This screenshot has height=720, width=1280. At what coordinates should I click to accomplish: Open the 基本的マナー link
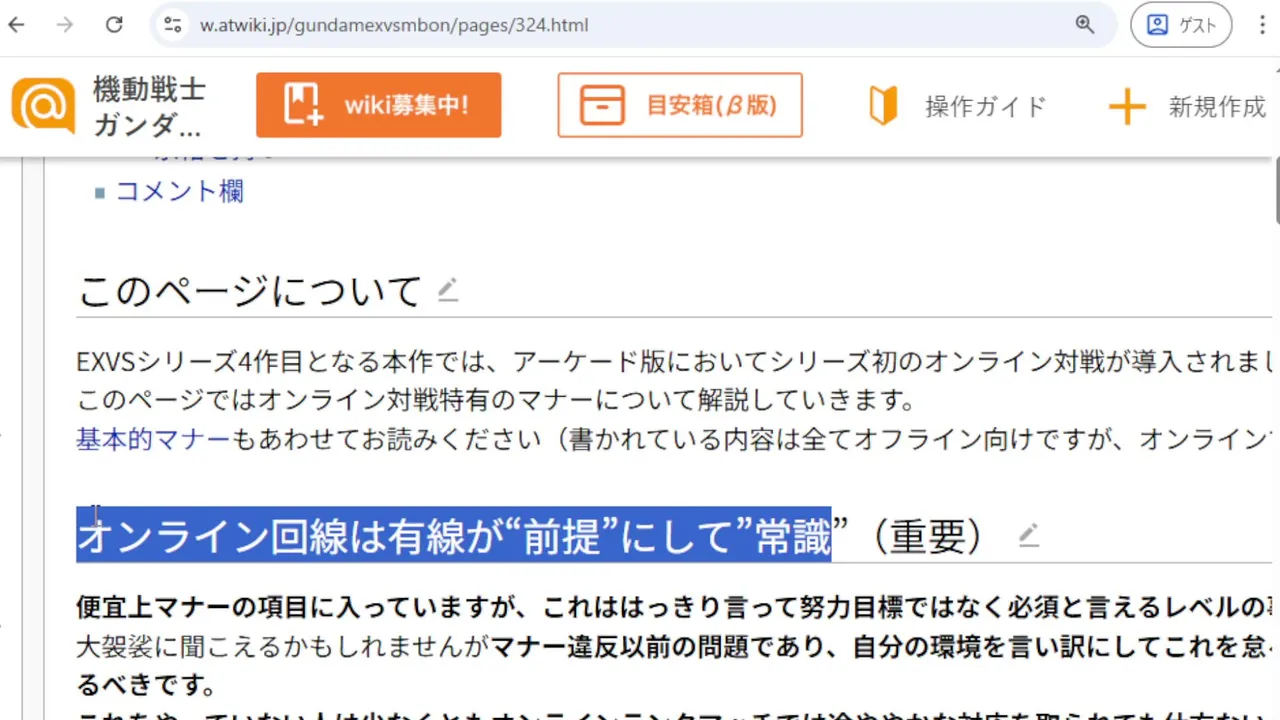point(154,439)
